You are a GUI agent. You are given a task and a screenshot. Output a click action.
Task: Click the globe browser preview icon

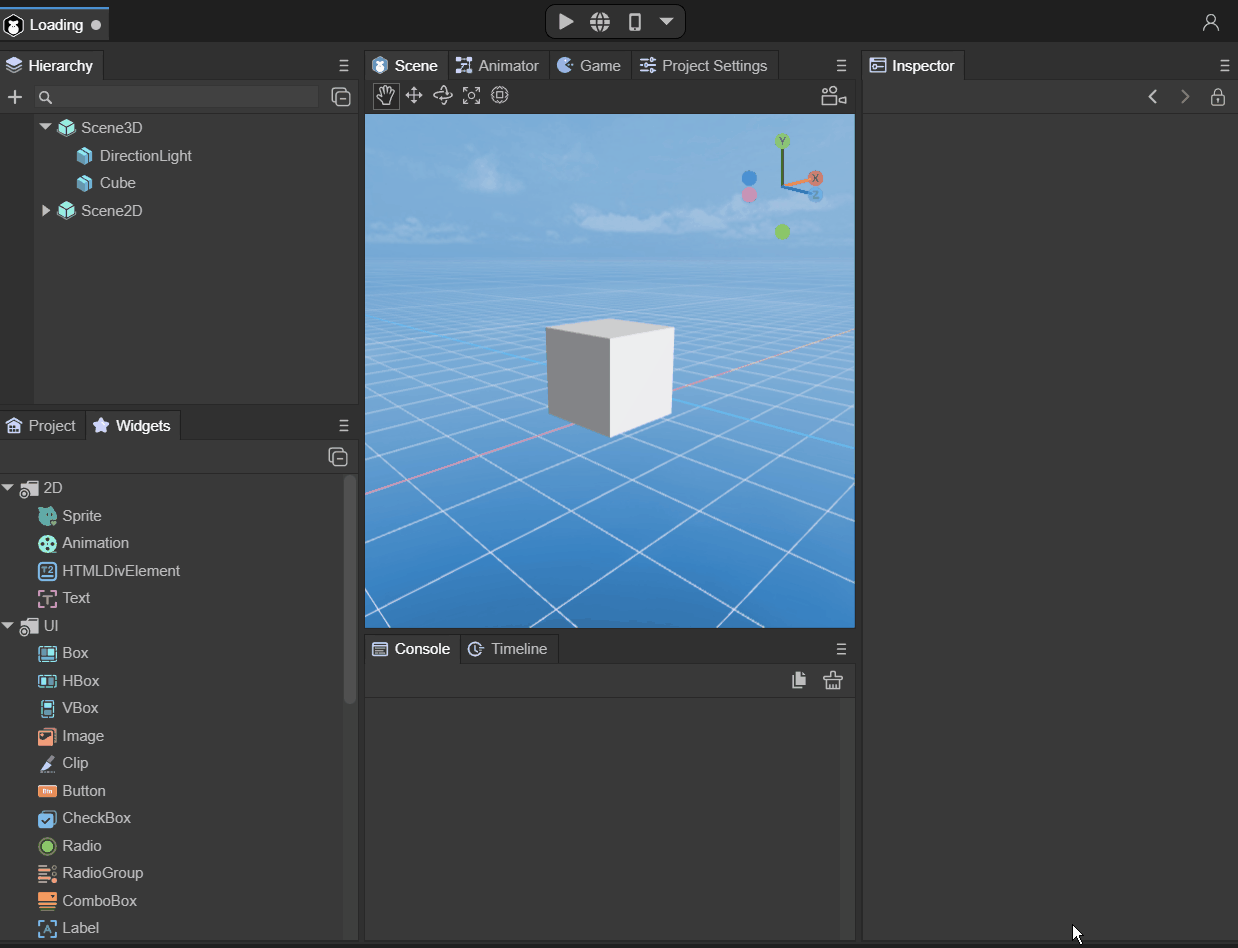[600, 22]
